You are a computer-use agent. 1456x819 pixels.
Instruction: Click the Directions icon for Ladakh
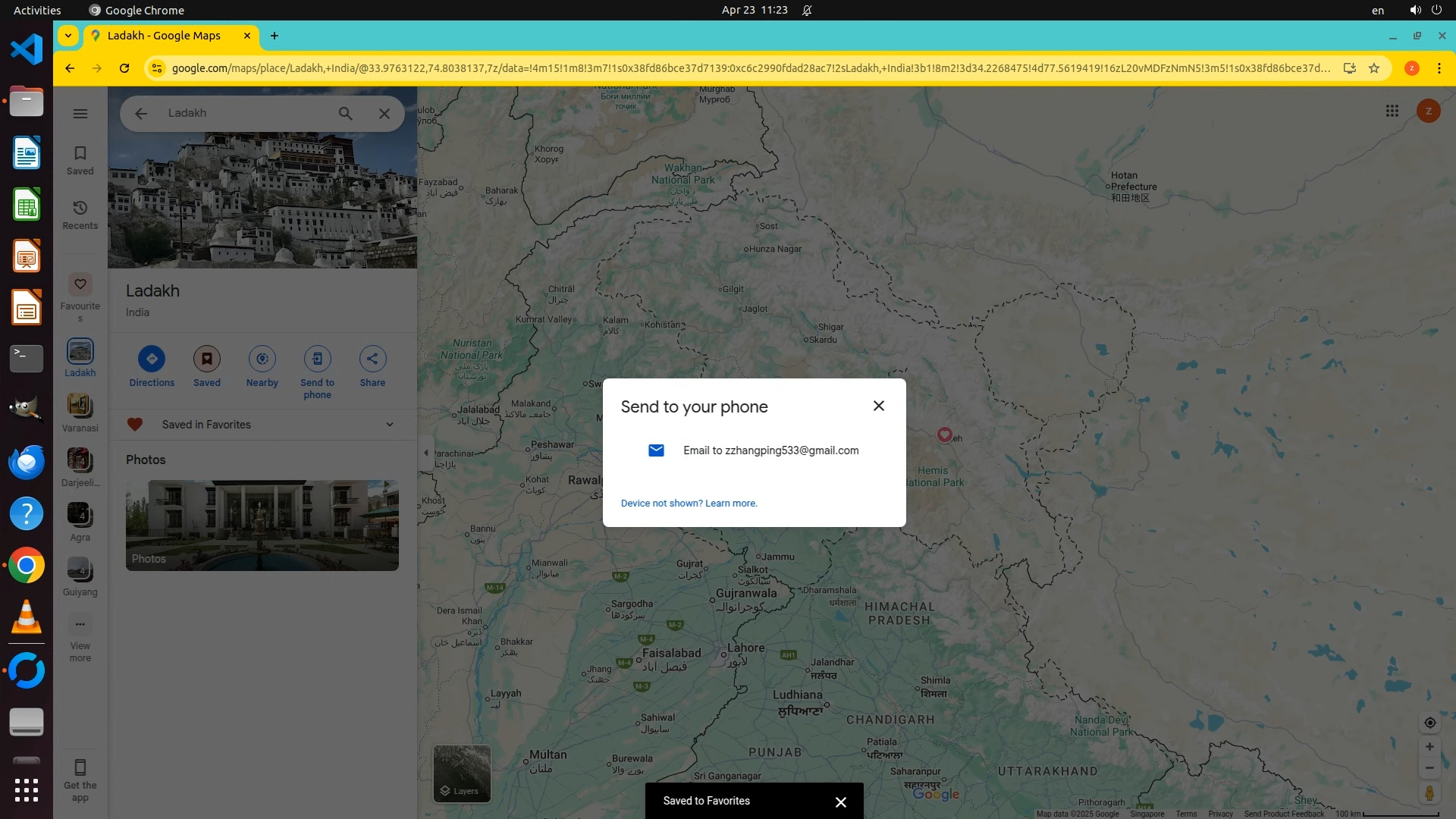152,359
